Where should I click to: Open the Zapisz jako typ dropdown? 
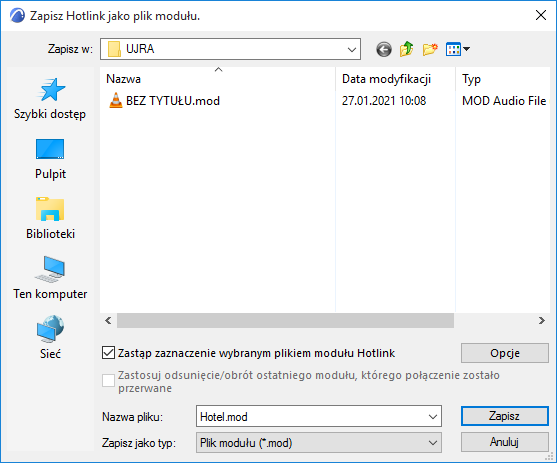319,443
